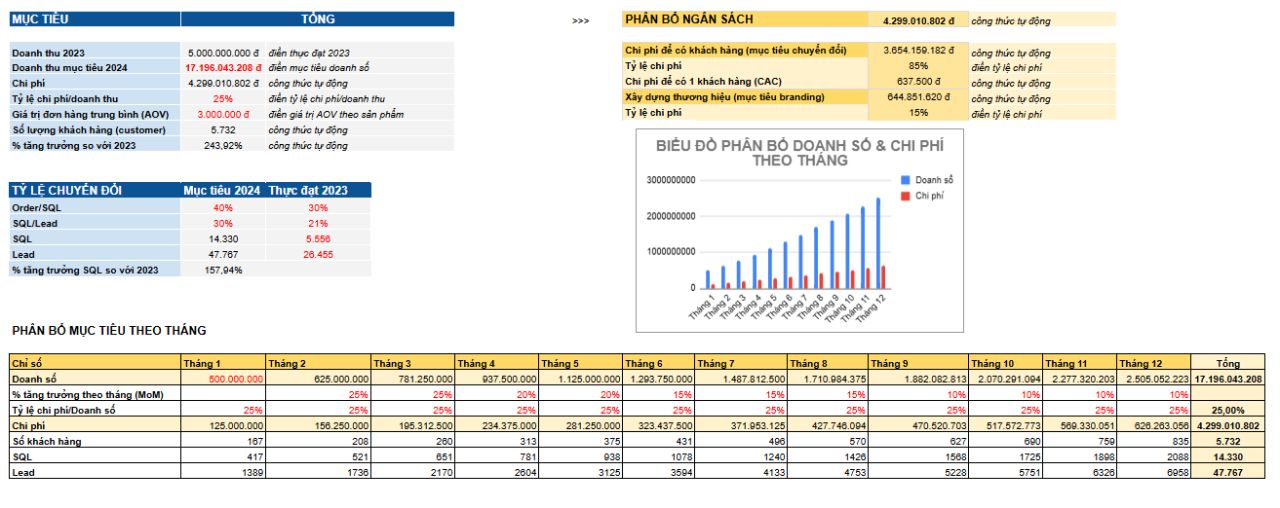The width and height of the screenshot is (1280, 508).
Task: Select the PHÂN BỔ NGÂN SÁCH header
Action: pos(745,19)
